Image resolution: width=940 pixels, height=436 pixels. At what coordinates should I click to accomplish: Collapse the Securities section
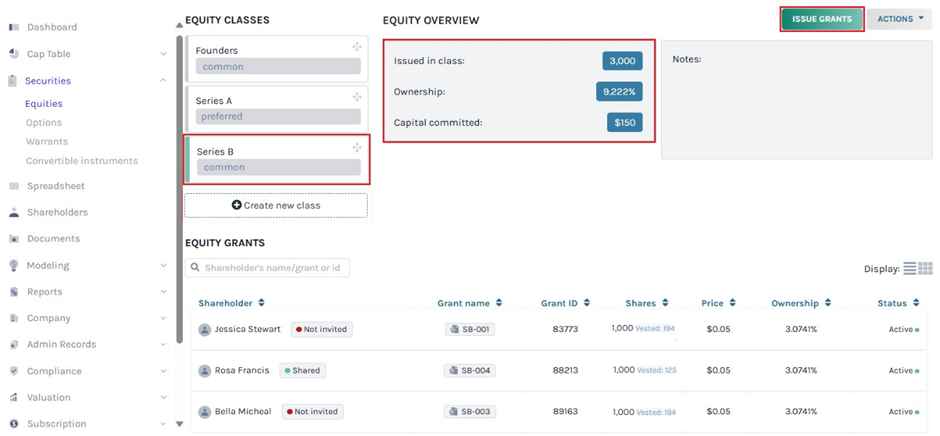163,80
